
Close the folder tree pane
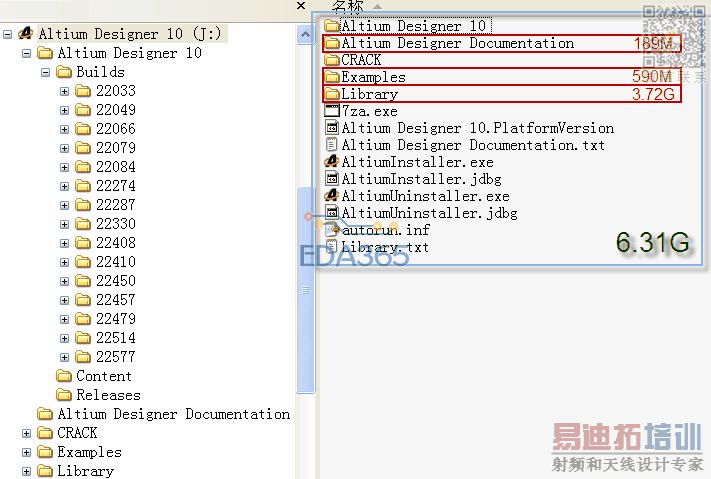(301, 5)
